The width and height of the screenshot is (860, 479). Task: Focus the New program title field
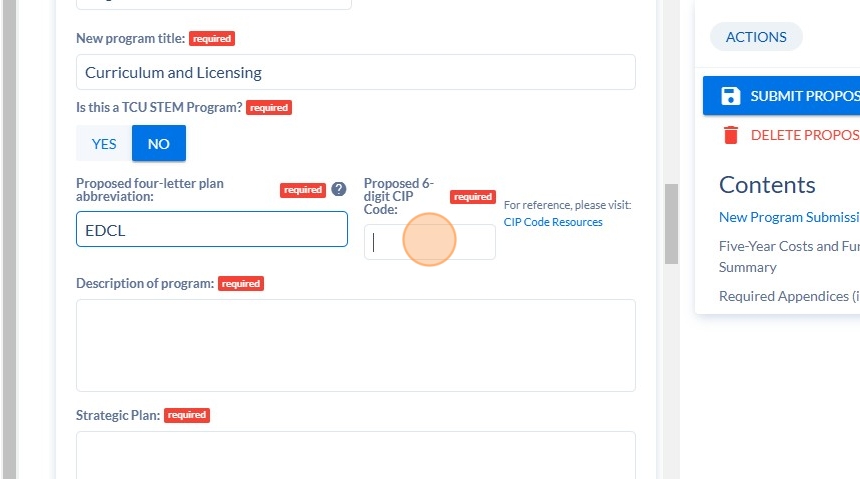pos(355,72)
